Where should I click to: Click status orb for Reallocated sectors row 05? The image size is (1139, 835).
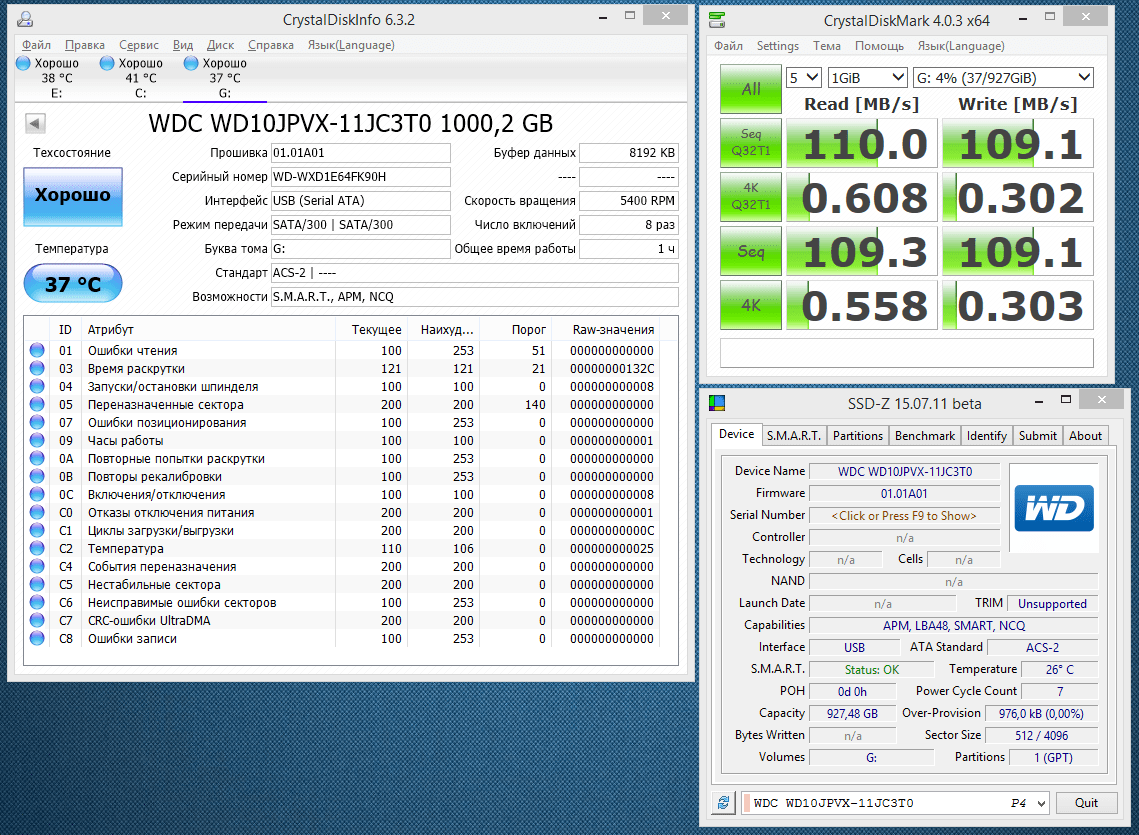(37, 405)
